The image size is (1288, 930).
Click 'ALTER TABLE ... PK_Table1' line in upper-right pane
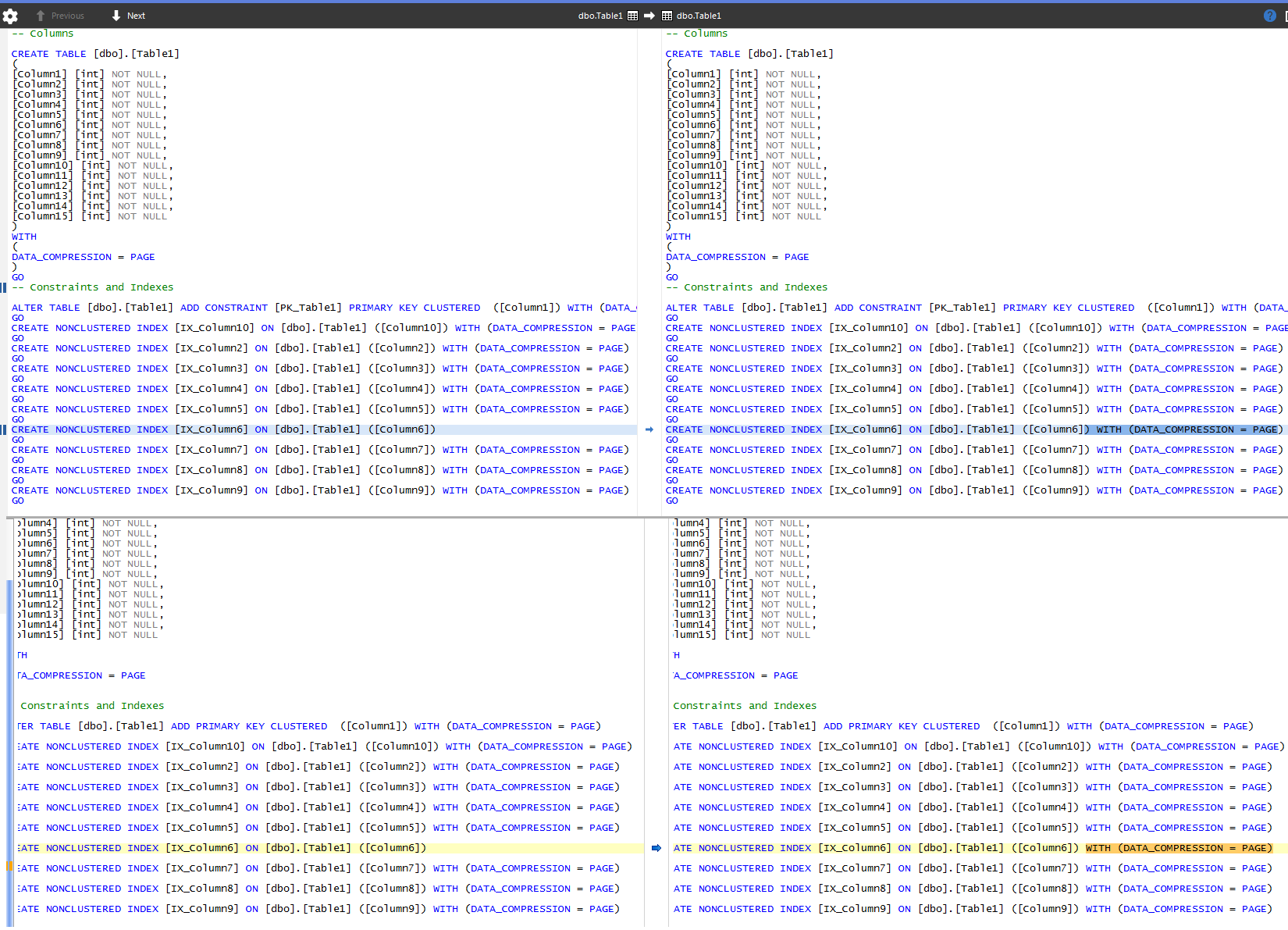976,308
